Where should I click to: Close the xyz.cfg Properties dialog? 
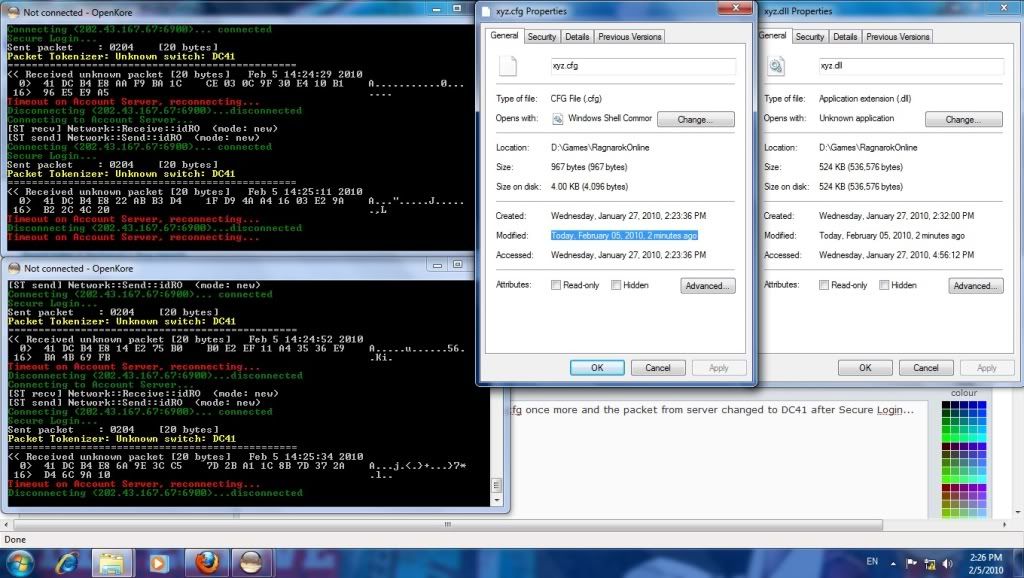(735, 8)
